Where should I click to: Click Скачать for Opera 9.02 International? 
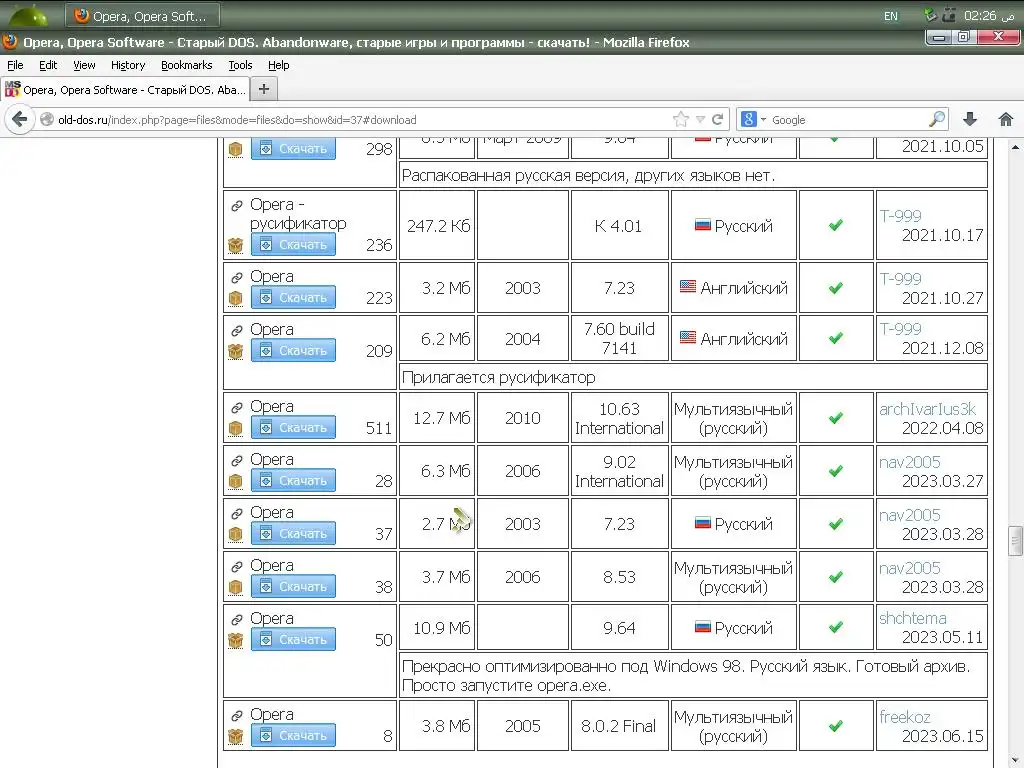(293, 480)
